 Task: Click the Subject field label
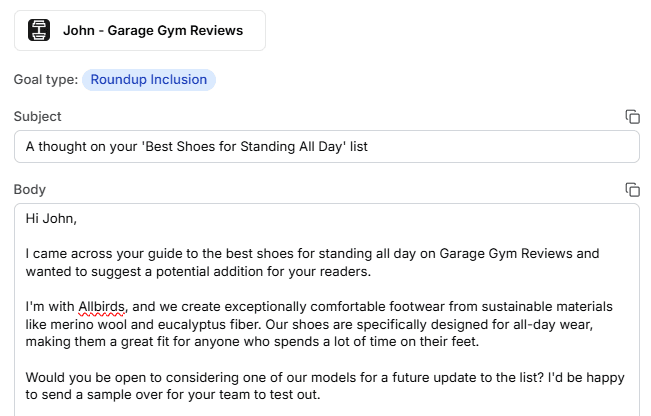click(x=37, y=117)
